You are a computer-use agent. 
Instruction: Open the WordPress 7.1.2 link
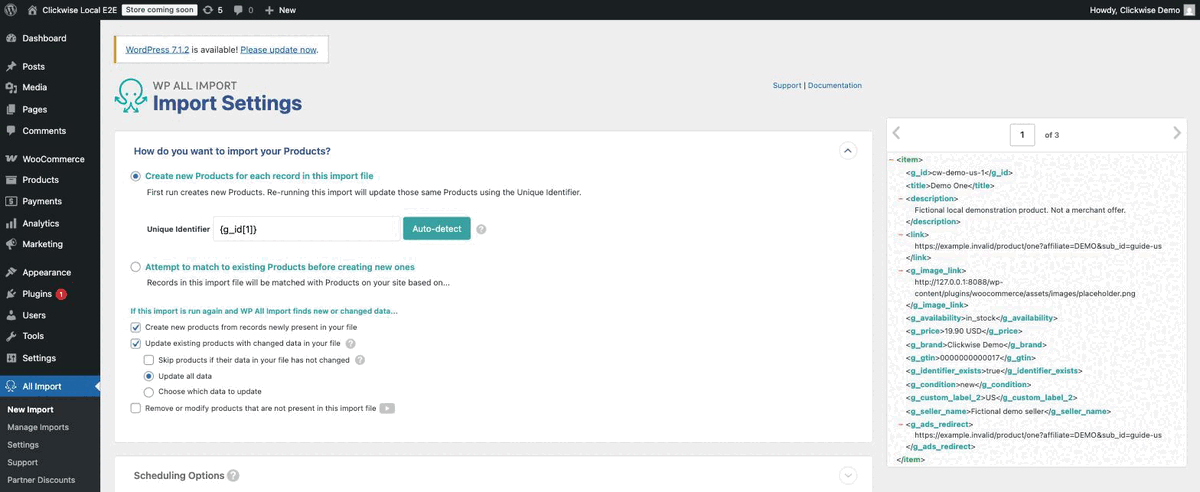coord(157,49)
